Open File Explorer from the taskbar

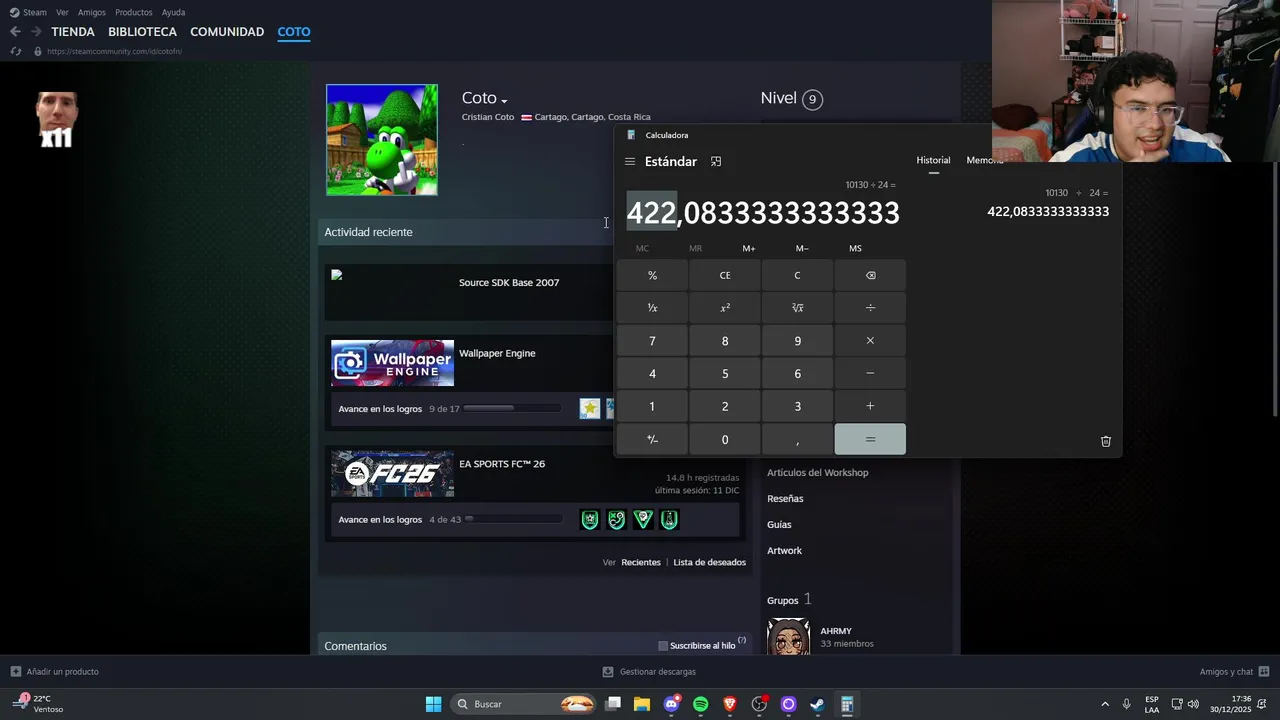click(x=642, y=704)
